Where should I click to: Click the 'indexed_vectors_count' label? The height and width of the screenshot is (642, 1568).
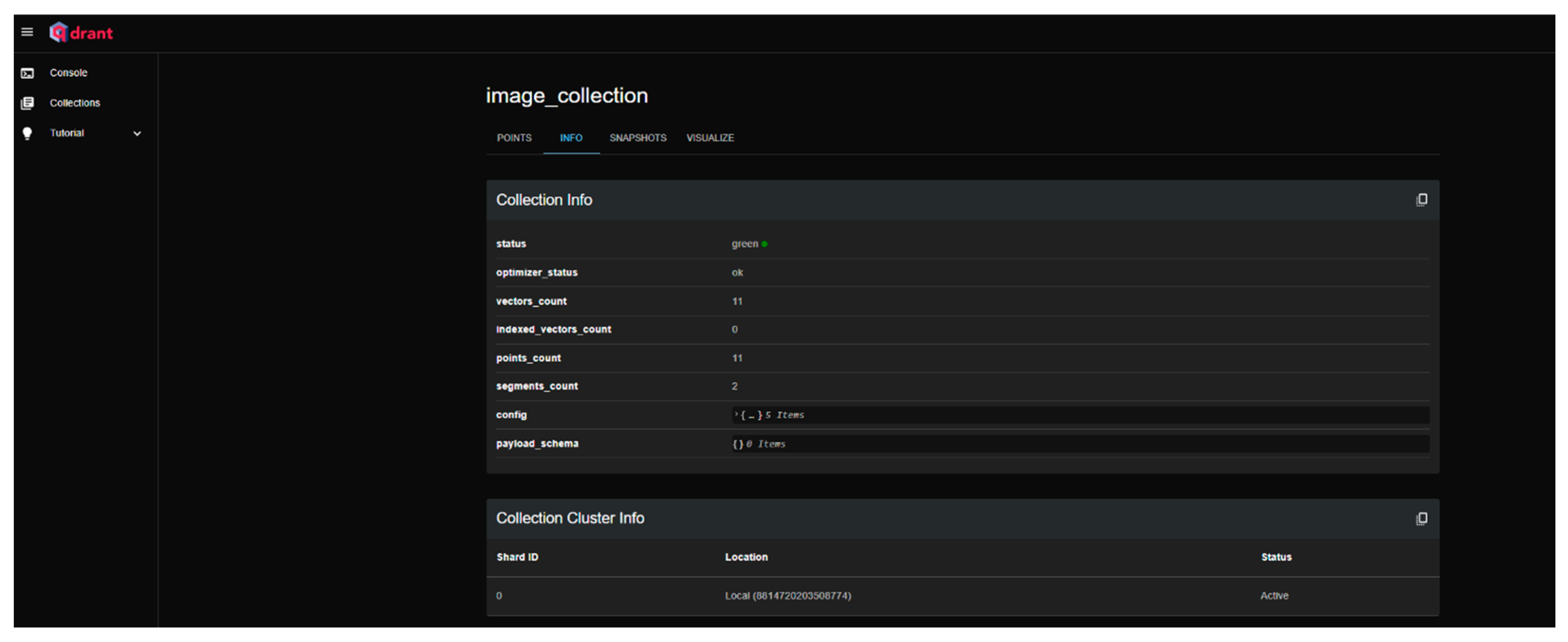(553, 329)
